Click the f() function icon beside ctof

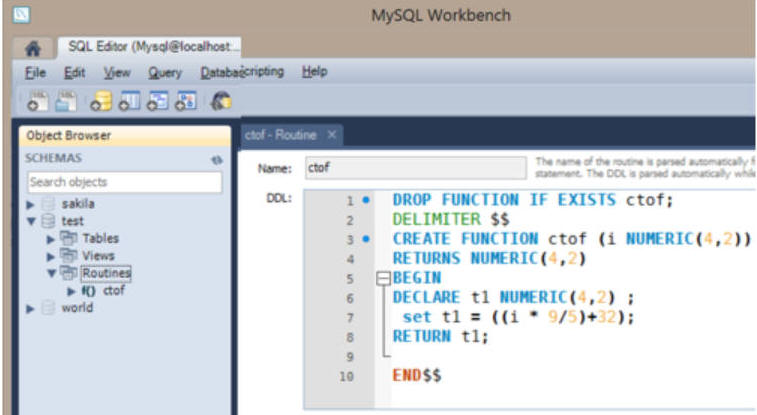coord(88,290)
